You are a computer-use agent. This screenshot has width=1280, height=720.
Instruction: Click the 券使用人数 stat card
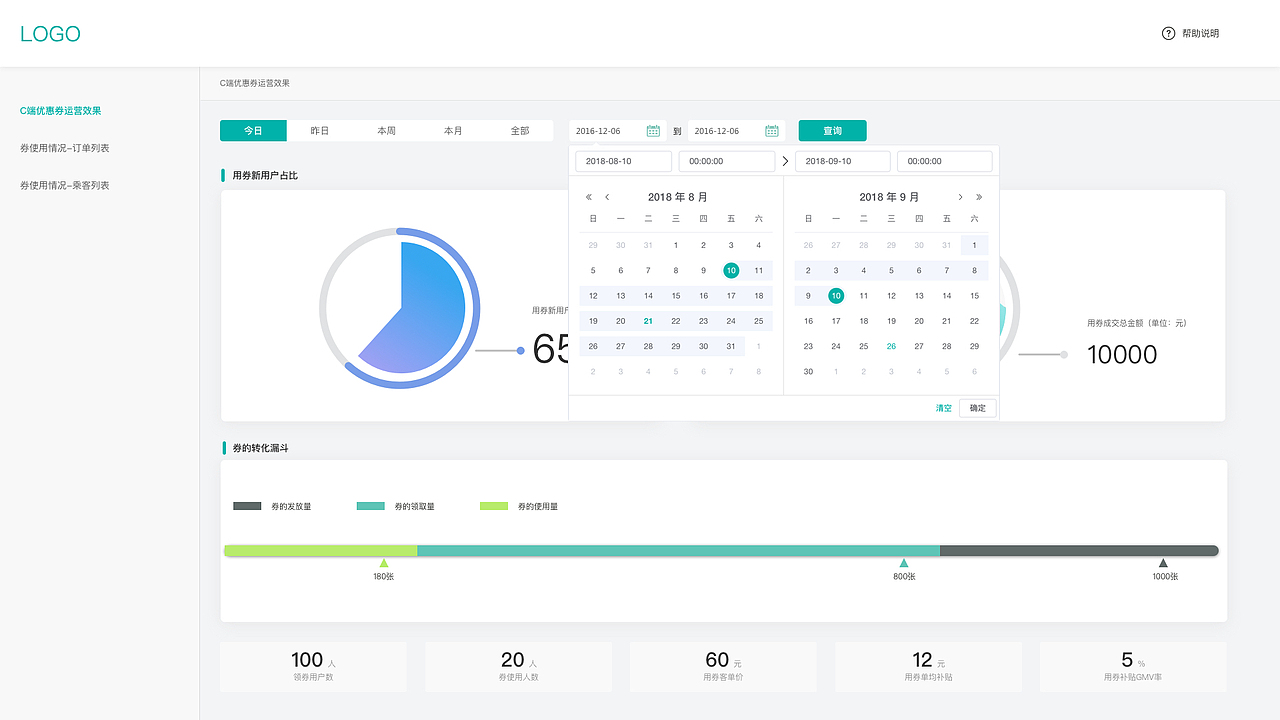(x=518, y=666)
